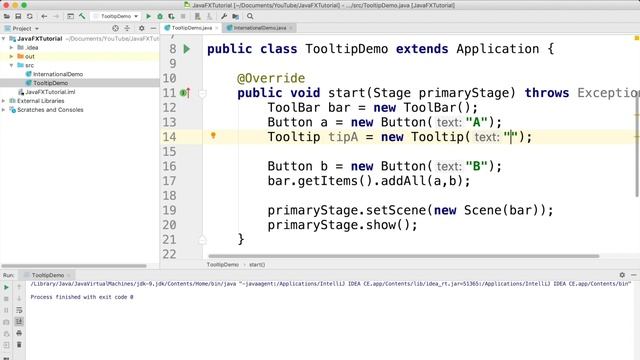Open a file with the toolbar Open icon
This screenshot has width=640, height=360.
point(7,16)
